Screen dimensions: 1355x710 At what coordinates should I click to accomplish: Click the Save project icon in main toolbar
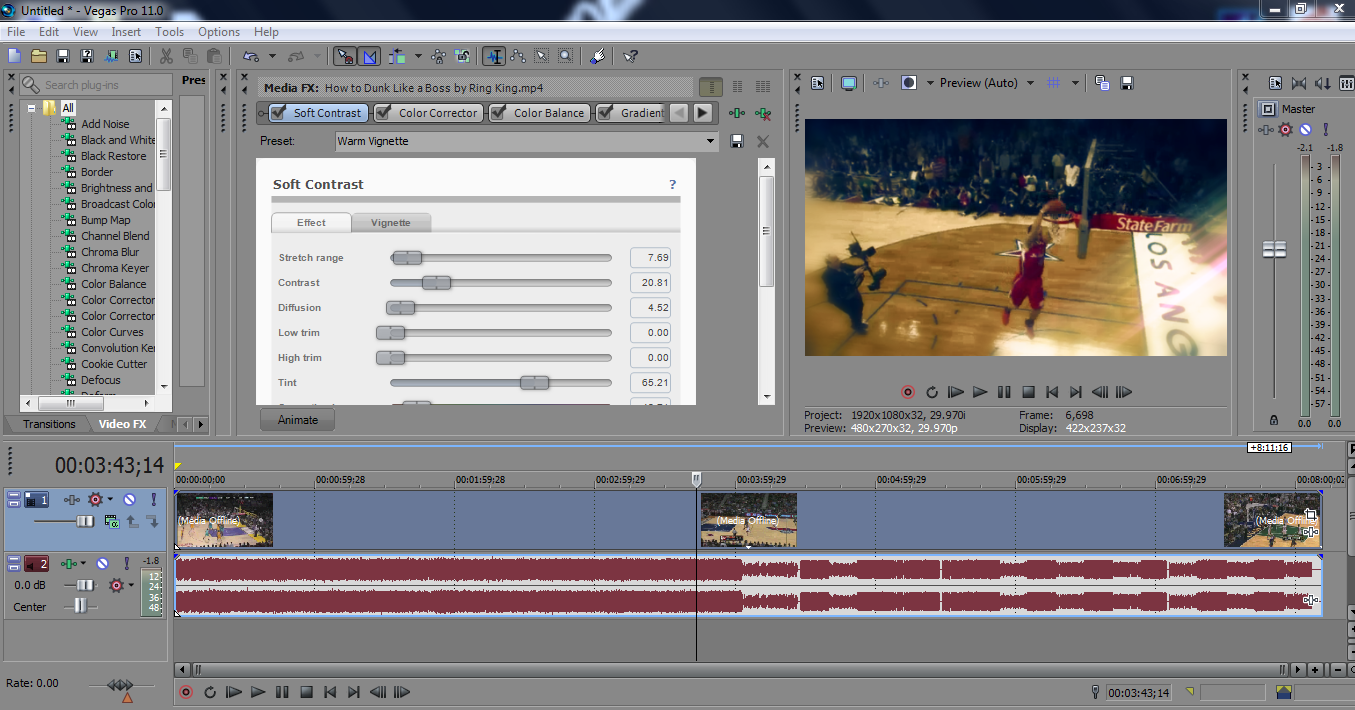pyautogui.click(x=63, y=56)
